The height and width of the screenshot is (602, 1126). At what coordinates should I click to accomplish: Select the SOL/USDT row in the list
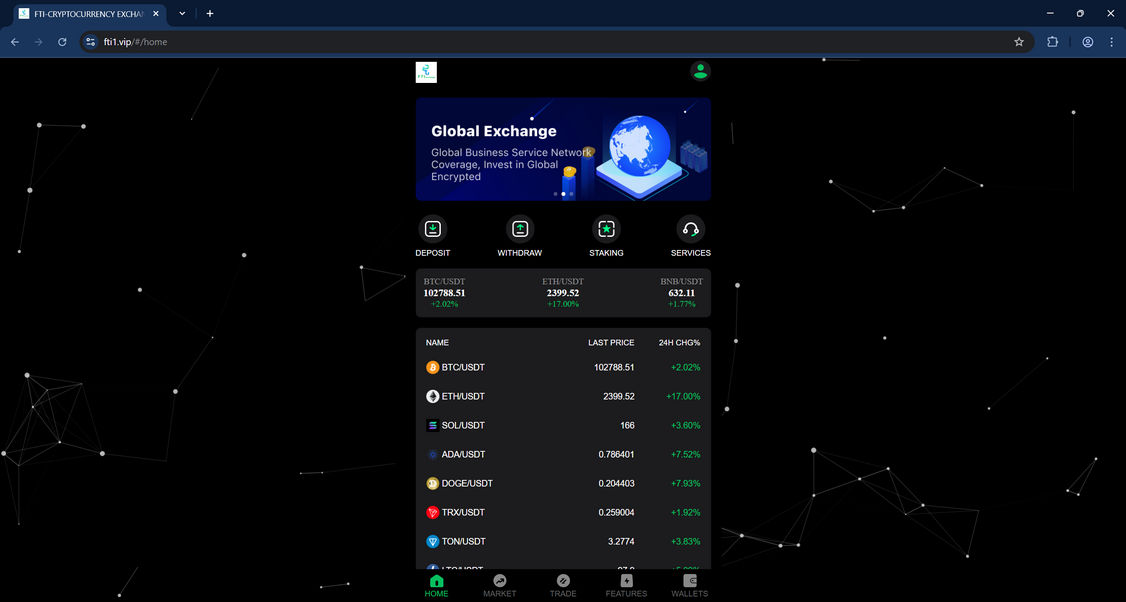click(563, 425)
